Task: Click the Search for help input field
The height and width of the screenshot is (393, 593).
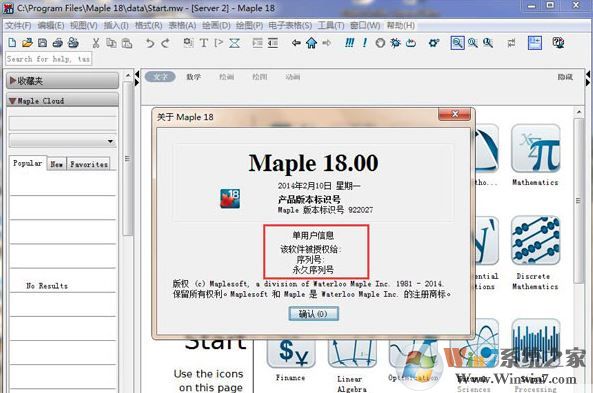Action: (48, 59)
